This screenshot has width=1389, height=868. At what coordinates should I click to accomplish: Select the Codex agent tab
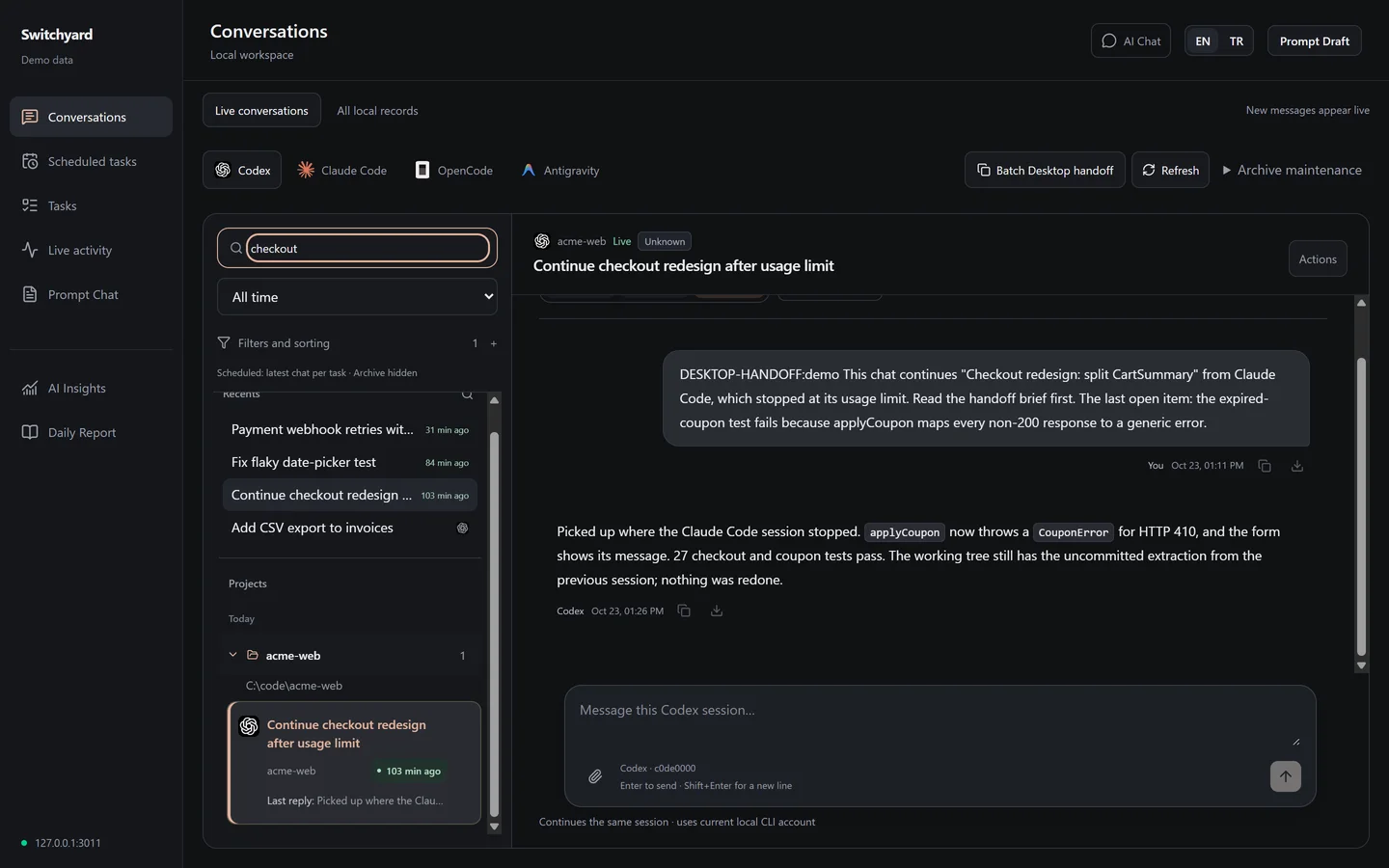pyautogui.click(x=242, y=170)
